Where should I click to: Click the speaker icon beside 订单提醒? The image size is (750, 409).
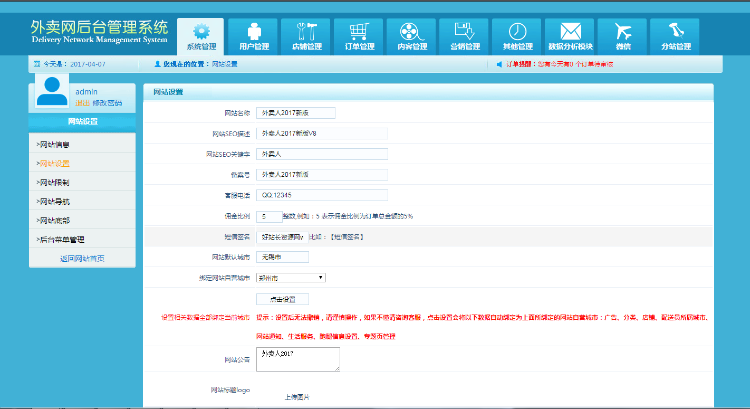[x=499, y=64]
